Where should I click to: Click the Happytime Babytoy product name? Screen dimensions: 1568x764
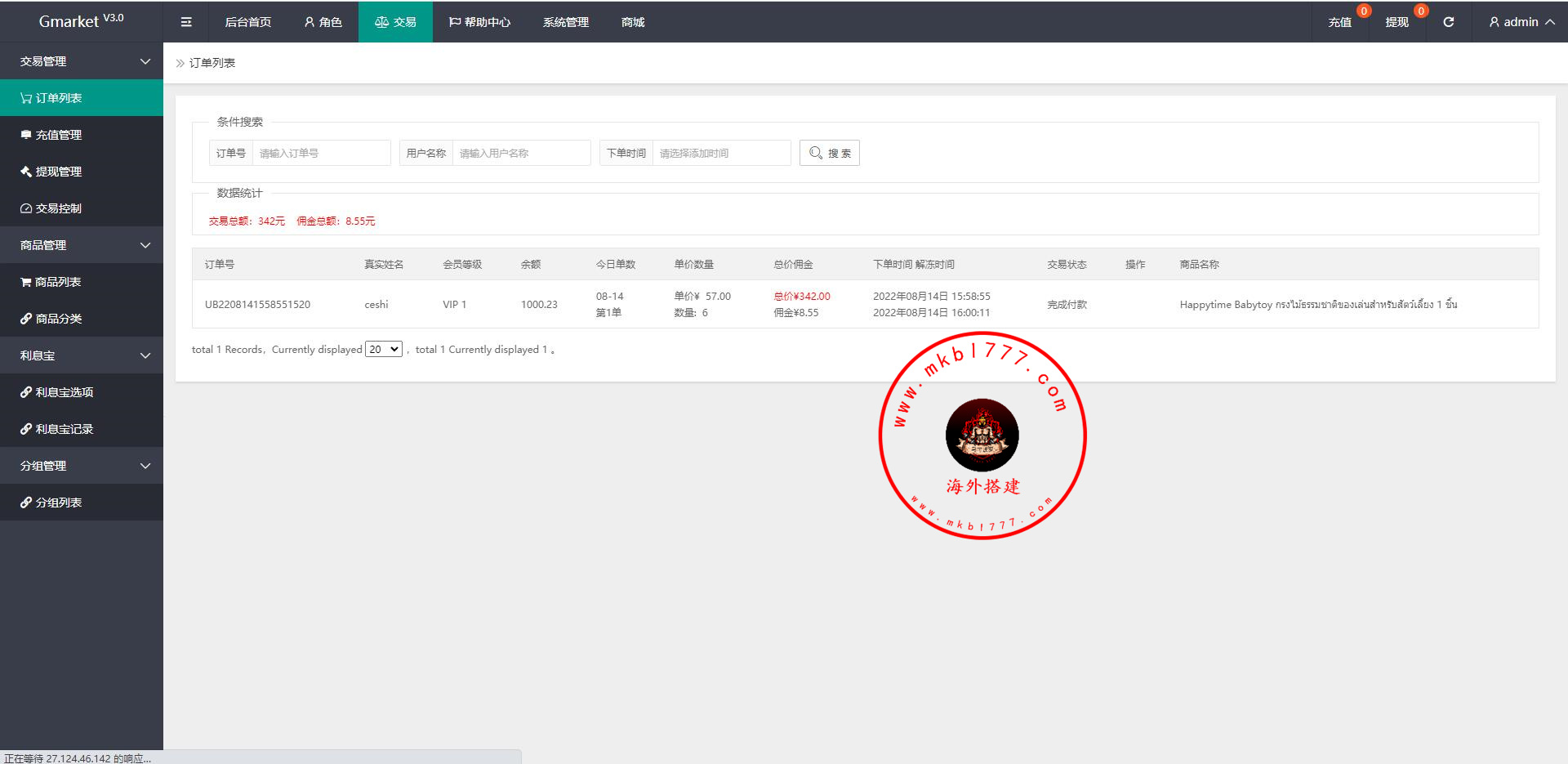(x=1318, y=304)
